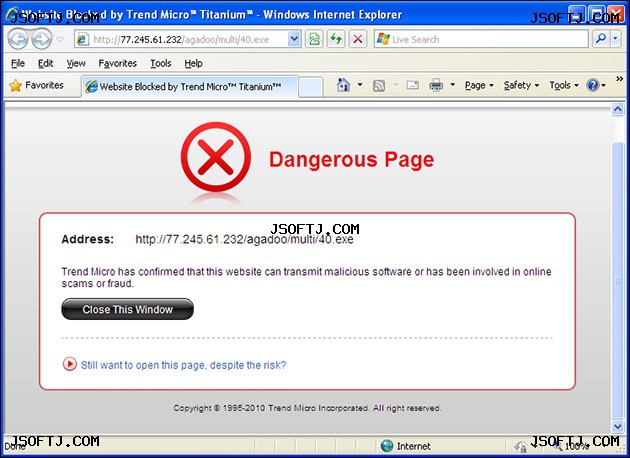Image resolution: width=630 pixels, height=458 pixels.
Task: Click the magnifier search button
Action: [601, 39]
